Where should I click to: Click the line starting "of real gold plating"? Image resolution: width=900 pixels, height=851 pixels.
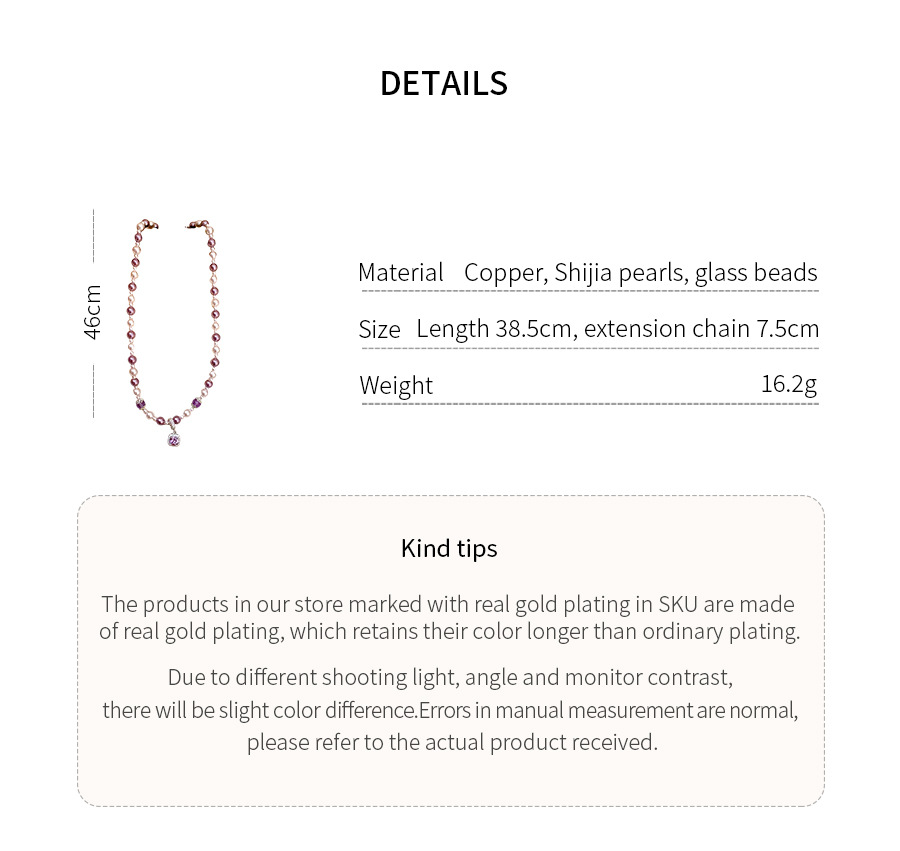(449, 631)
